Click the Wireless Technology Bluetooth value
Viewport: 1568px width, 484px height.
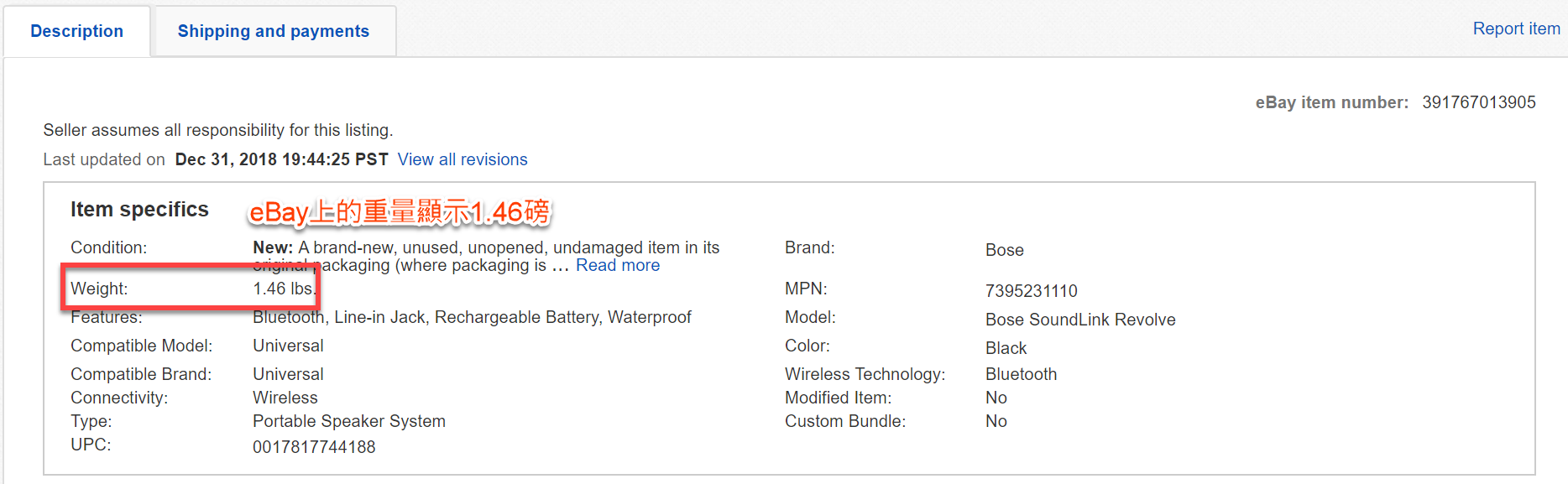pyautogui.click(x=1021, y=374)
